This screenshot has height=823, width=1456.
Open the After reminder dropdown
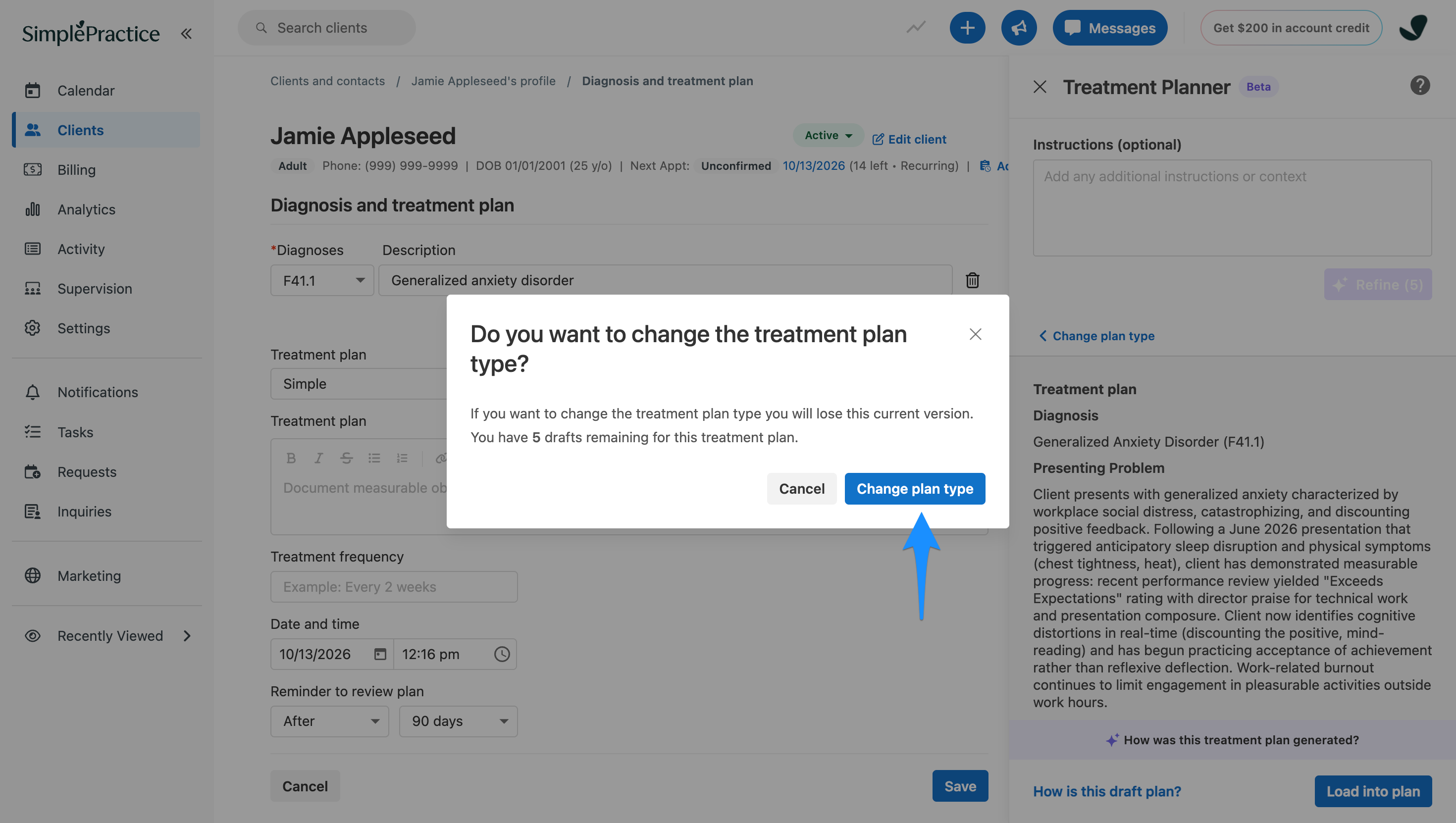(x=329, y=721)
